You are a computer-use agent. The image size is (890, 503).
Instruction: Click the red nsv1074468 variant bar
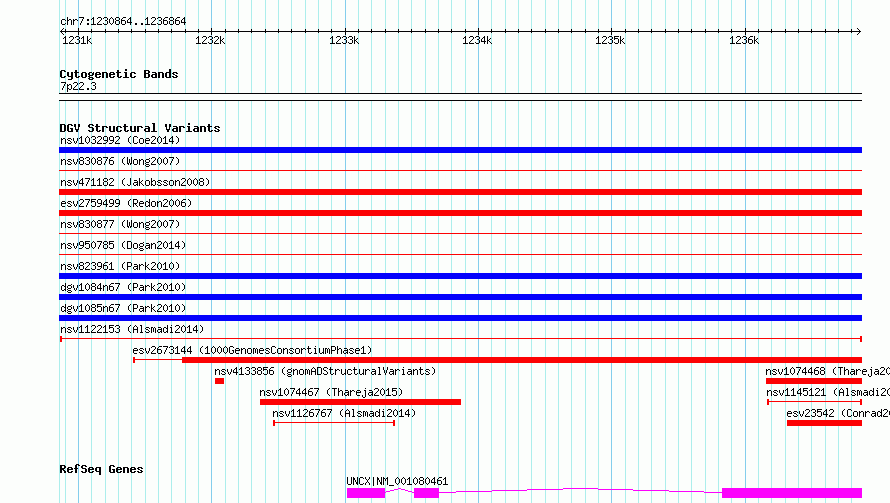click(x=813, y=381)
